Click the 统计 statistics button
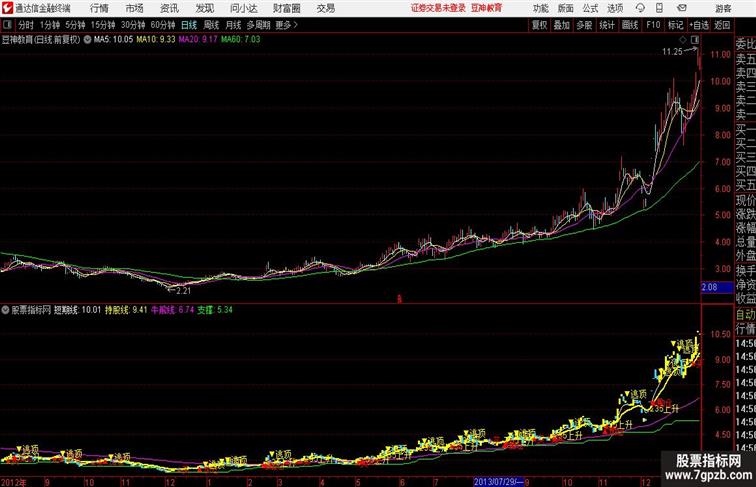The height and width of the screenshot is (487, 756). (x=607, y=25)
